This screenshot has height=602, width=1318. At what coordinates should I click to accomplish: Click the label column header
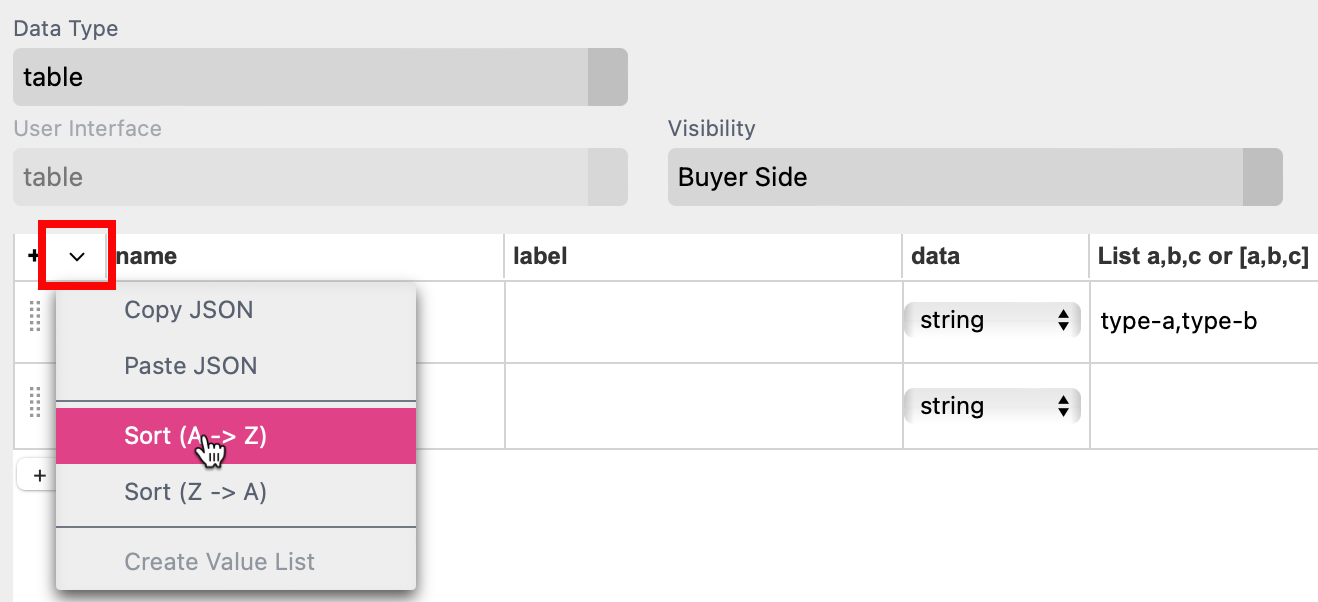coord(540,257)
